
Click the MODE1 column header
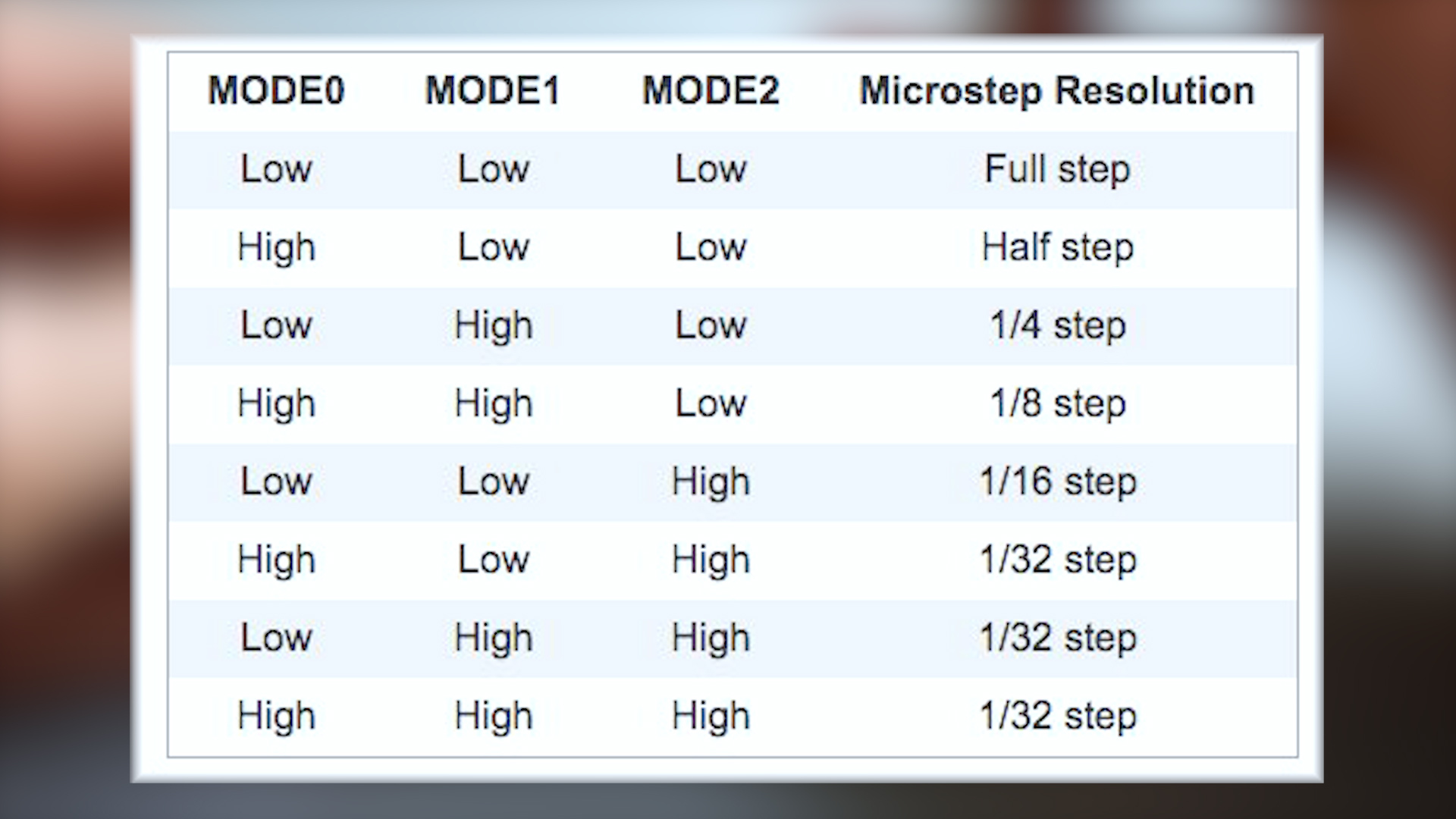coord(493,91)
